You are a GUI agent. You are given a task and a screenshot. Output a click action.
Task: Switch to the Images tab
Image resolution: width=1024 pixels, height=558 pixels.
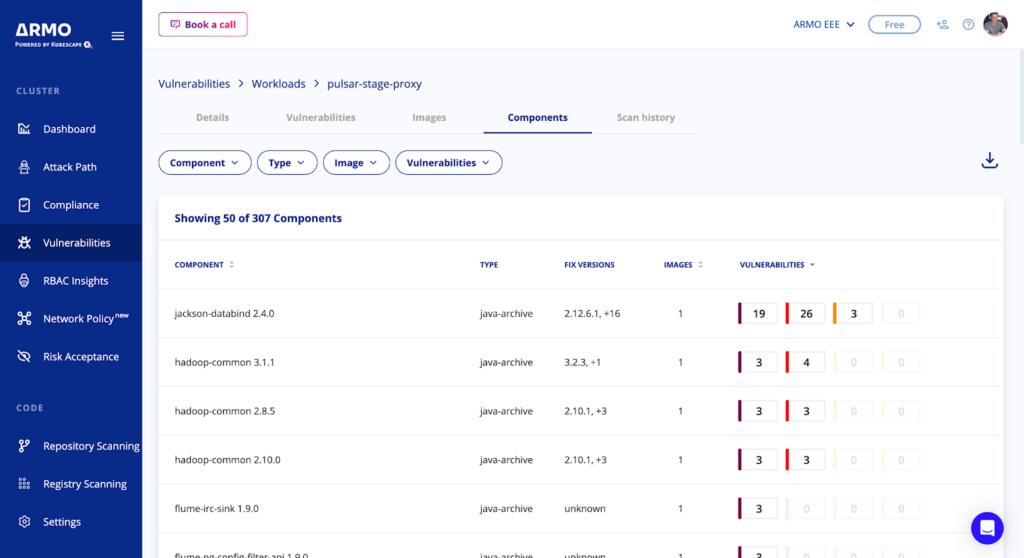click(429, 118)
